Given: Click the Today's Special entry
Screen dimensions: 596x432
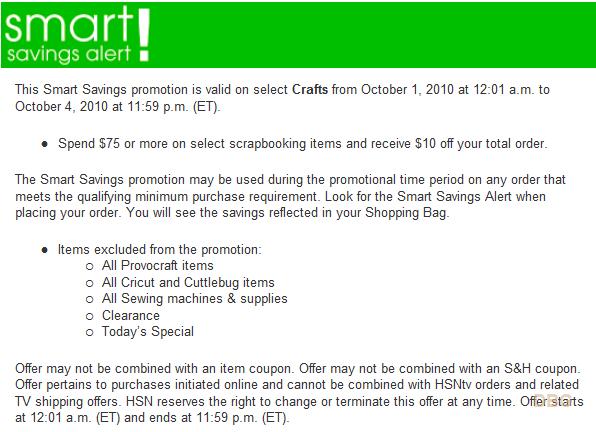Looking at the screenshot, I should 147,332.
